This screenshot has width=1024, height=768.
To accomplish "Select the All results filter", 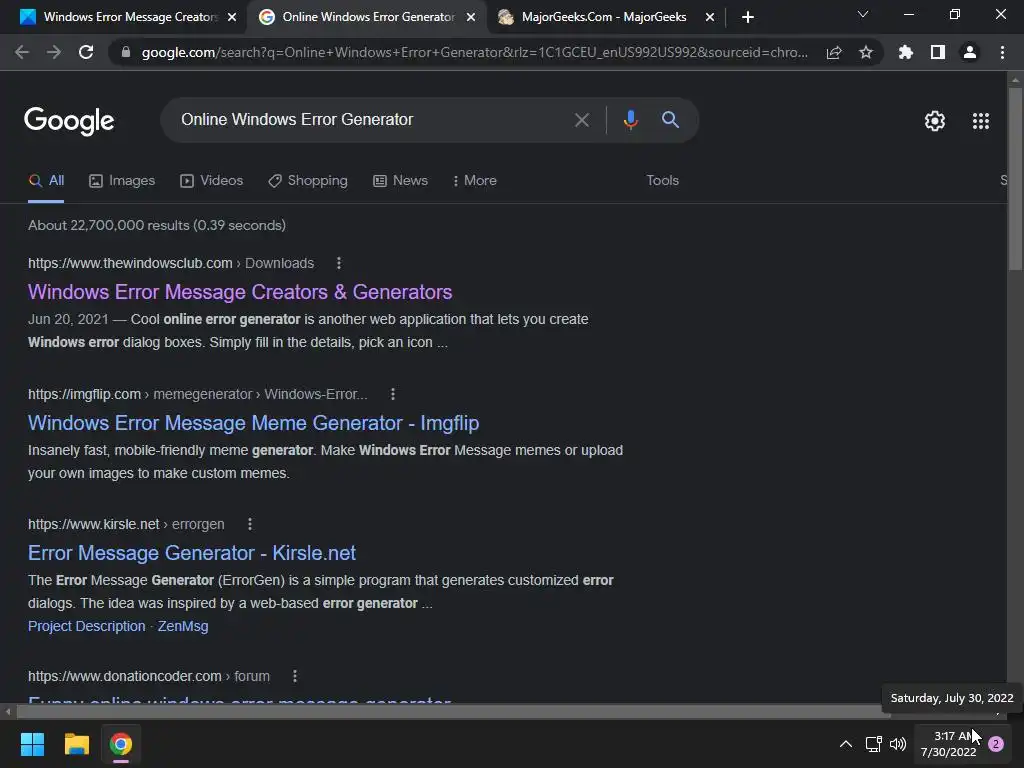I will 46,180.
